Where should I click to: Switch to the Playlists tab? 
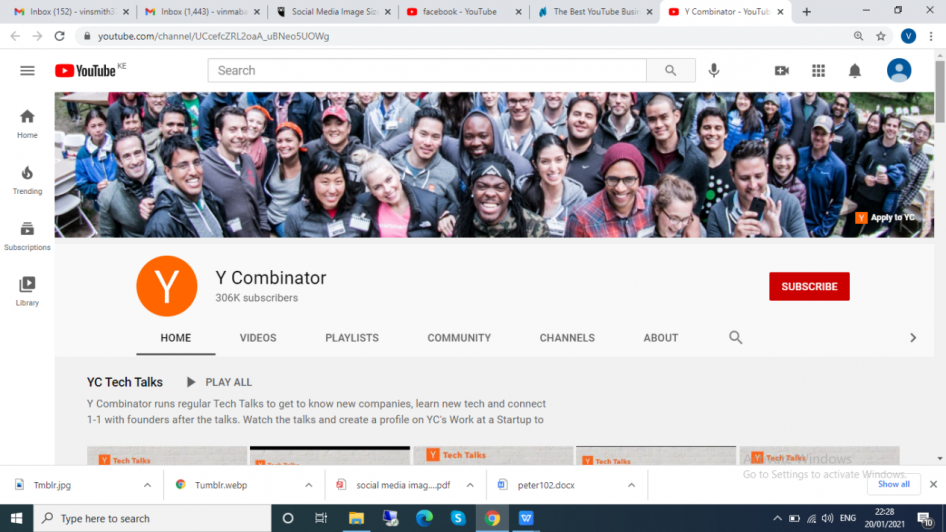pyautogui.click(x=352, y=338)
